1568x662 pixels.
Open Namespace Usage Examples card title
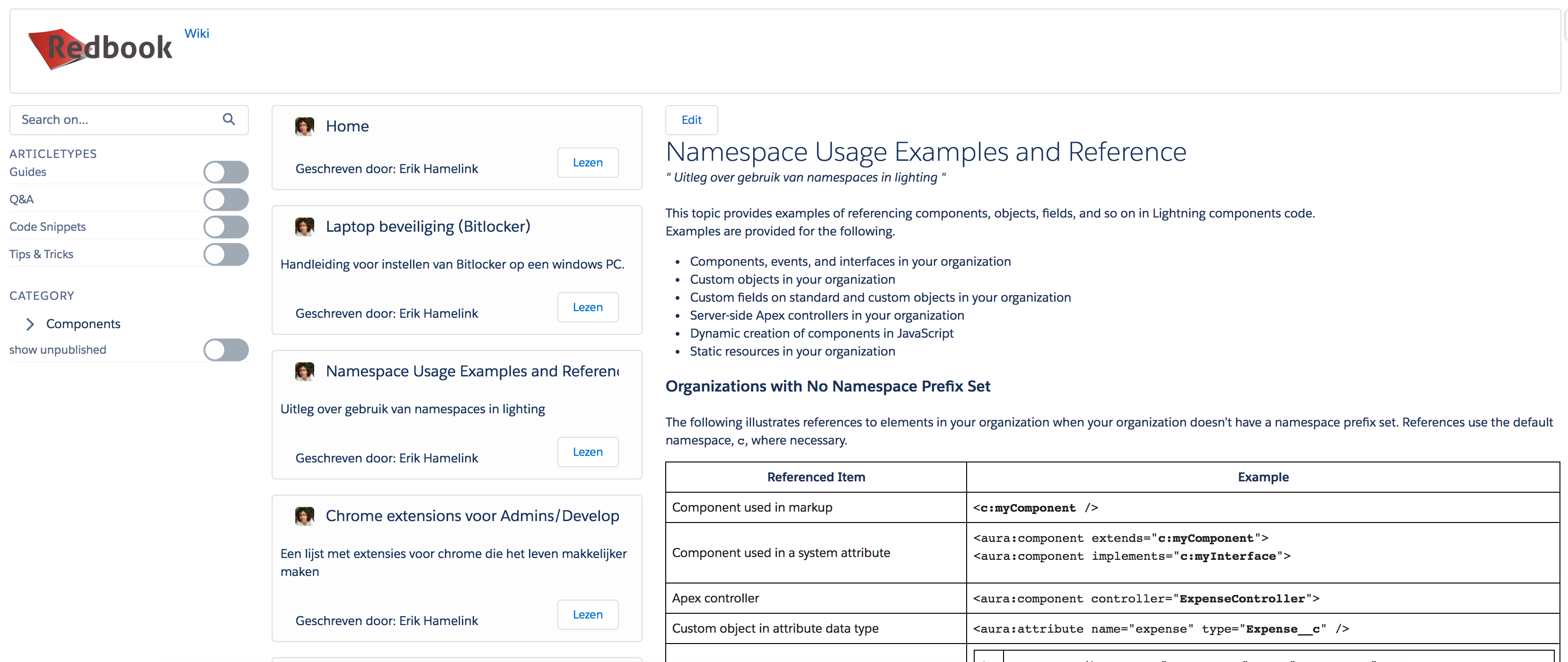click(x=472, y=371)
